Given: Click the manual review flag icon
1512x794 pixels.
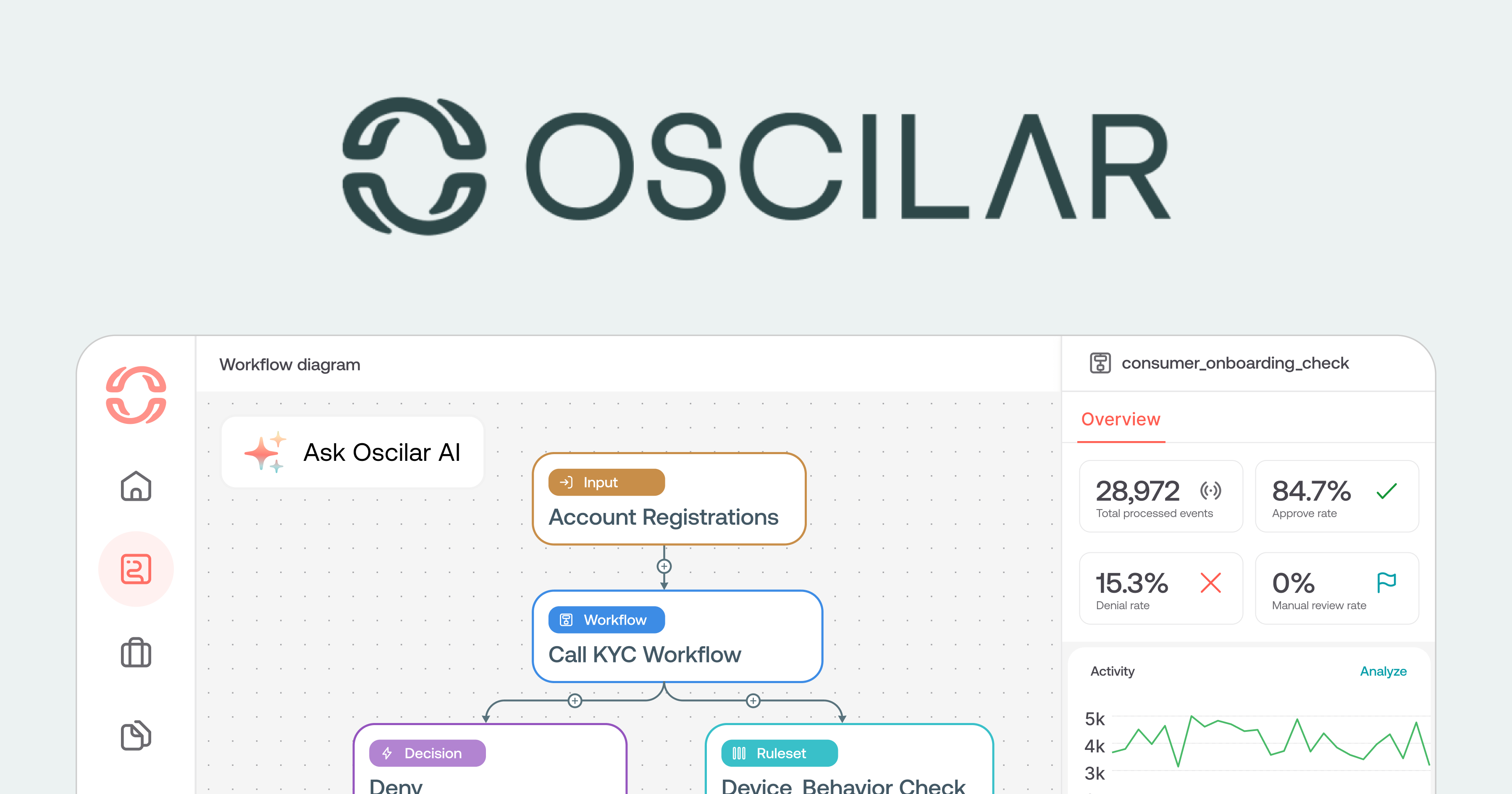Looking at the screenshot, I should click(1386, 583).
